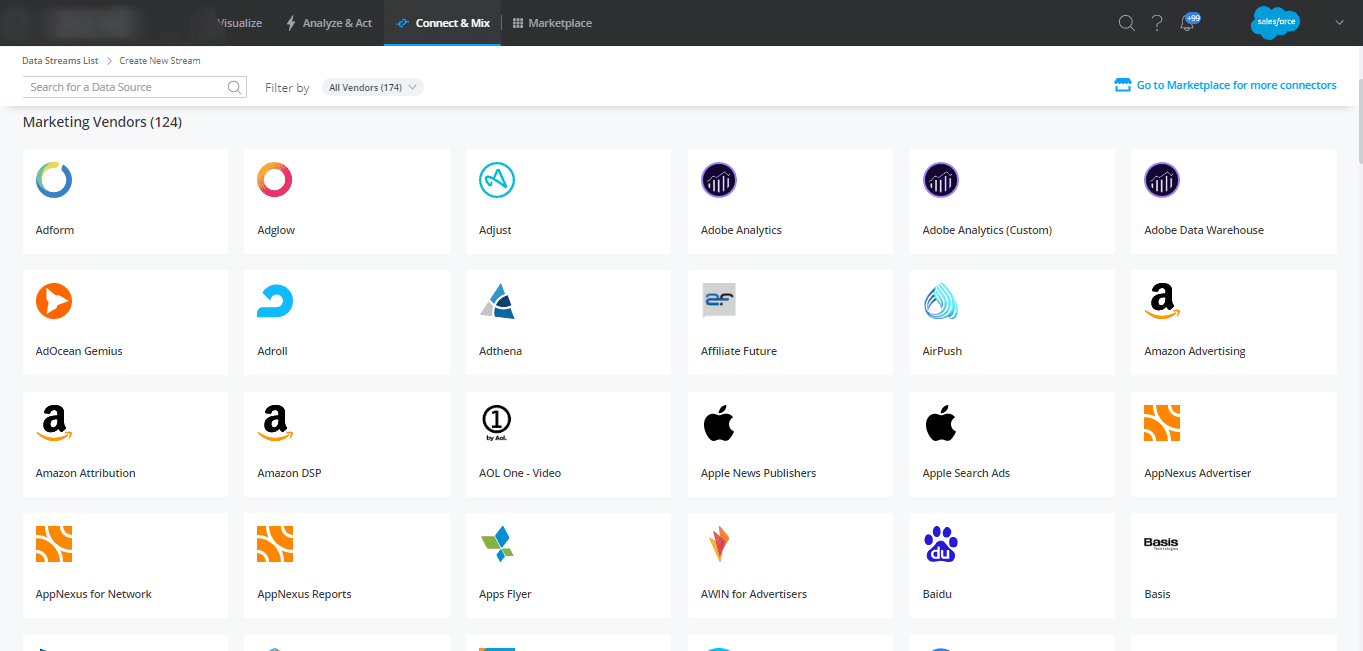The image size is (1363, 651).
Task: Click Go to Marketplace for more connectors
Action: tap(1225, 85)
